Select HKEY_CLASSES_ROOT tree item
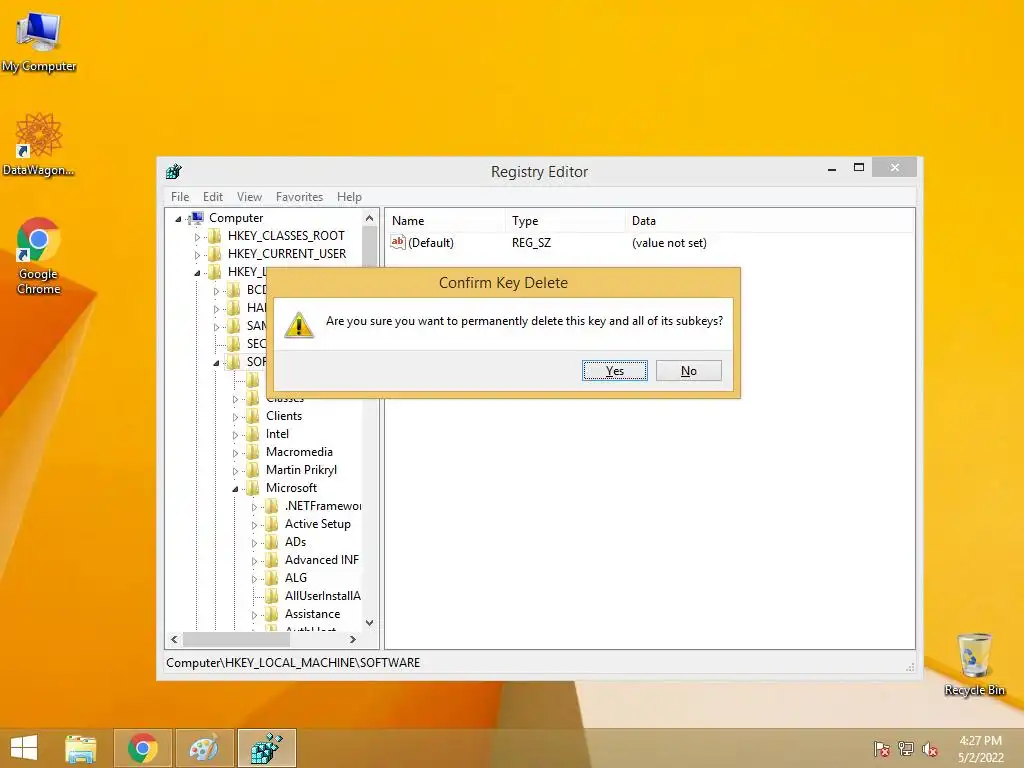Screen dimensions: 1024x768 286,236
